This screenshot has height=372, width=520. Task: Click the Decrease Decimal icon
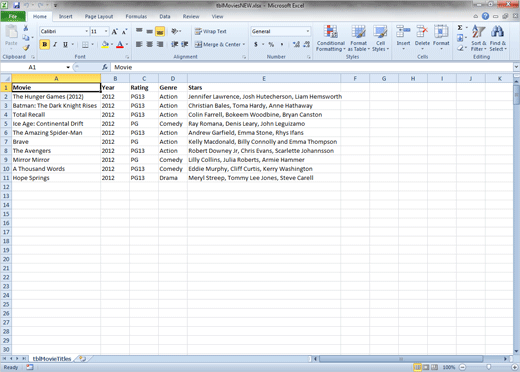point(307,44)
